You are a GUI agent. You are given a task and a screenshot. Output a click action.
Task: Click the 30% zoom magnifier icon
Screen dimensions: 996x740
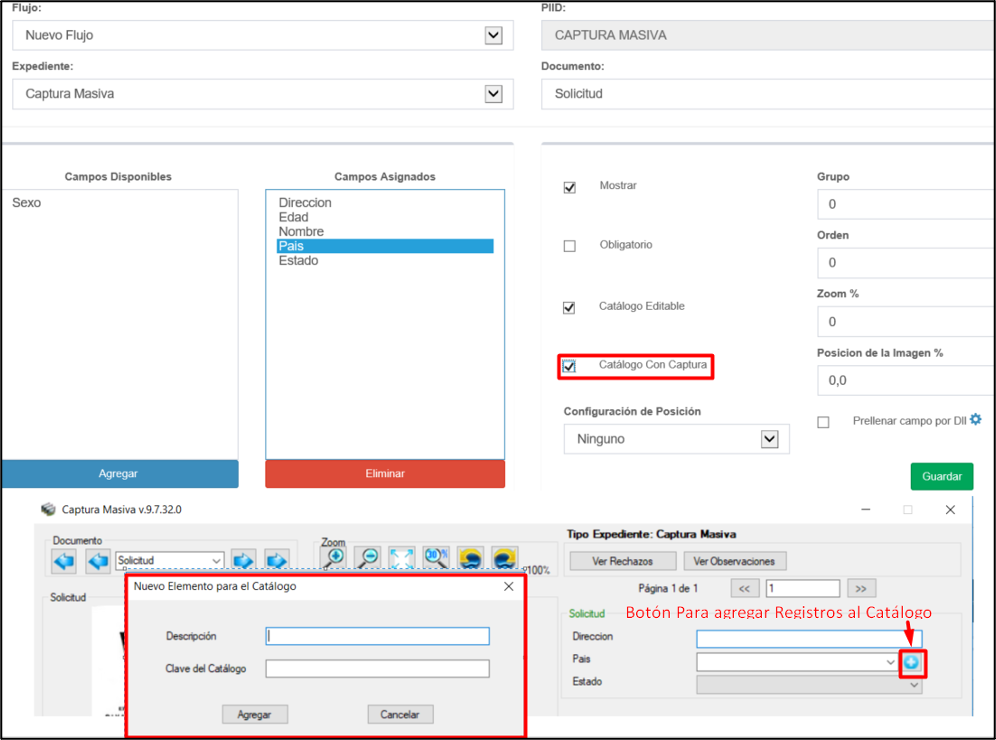(x=436, y=559)
